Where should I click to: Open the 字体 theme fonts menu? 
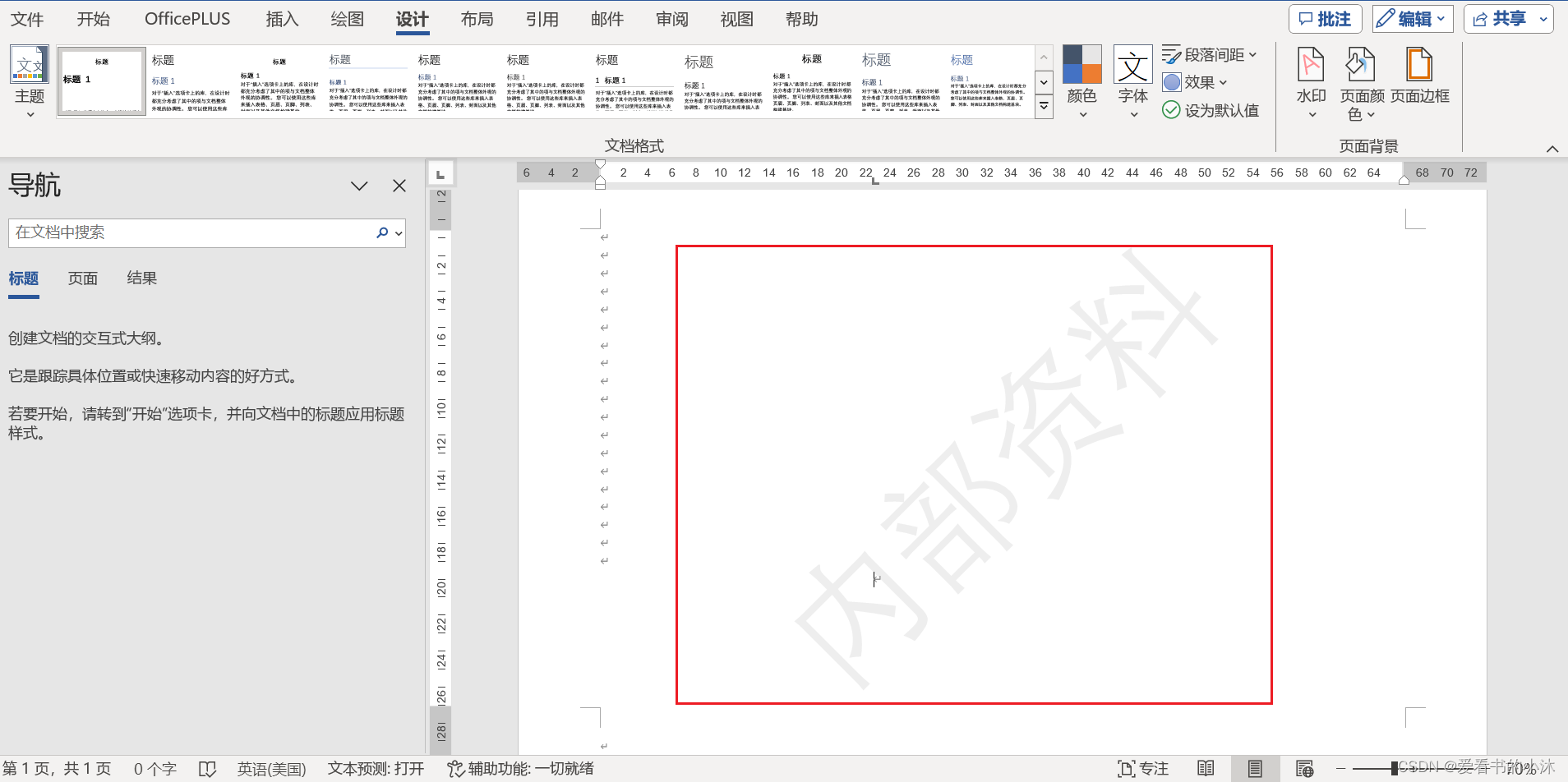[1133, 82]
